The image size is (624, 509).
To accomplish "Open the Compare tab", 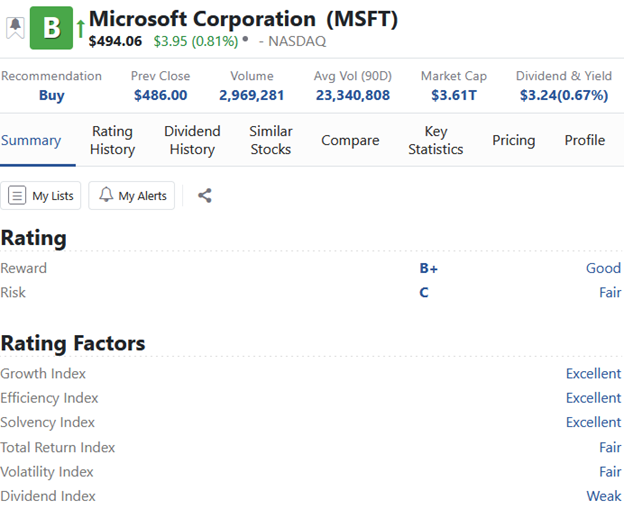I will click(x=350, y=140).
